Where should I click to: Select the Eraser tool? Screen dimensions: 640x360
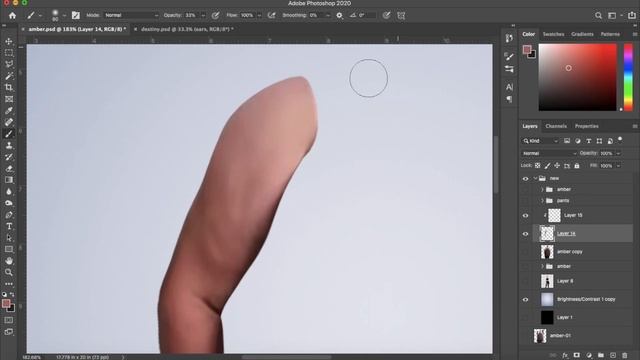(9, 168)
